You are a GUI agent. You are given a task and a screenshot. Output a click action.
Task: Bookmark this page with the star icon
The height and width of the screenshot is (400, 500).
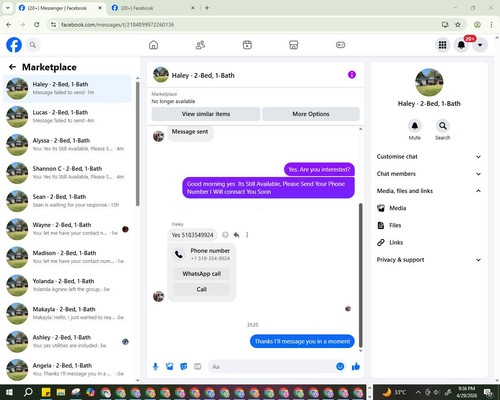(458, 25)
